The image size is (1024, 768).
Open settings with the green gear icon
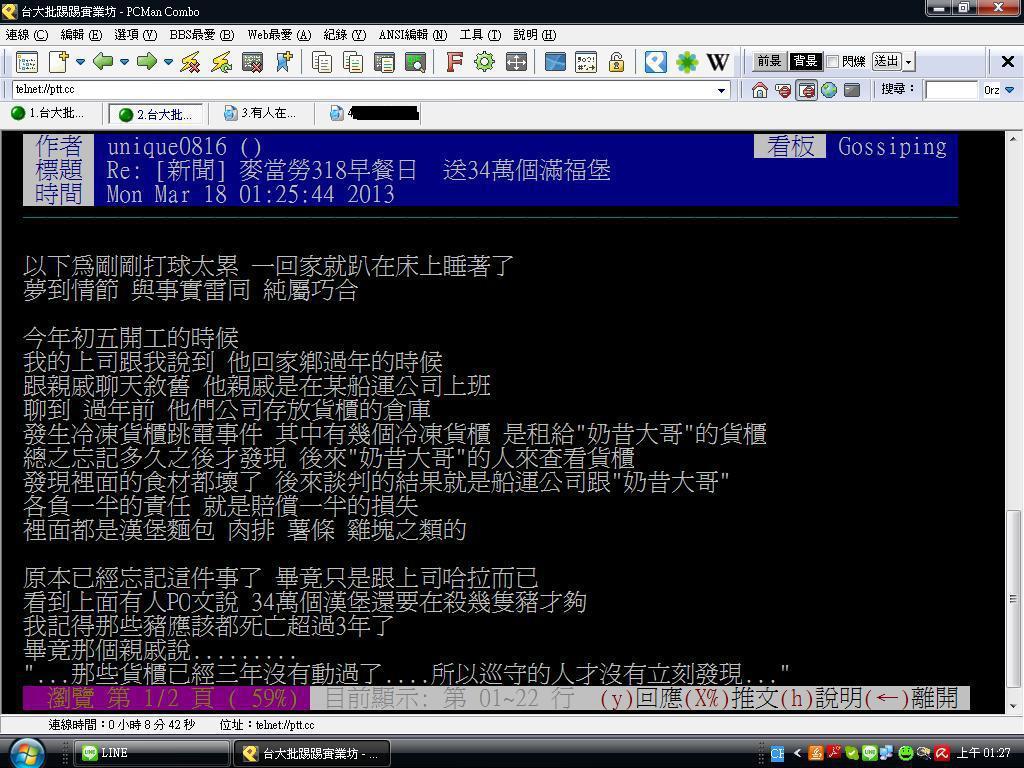click(x=485, y=62)
